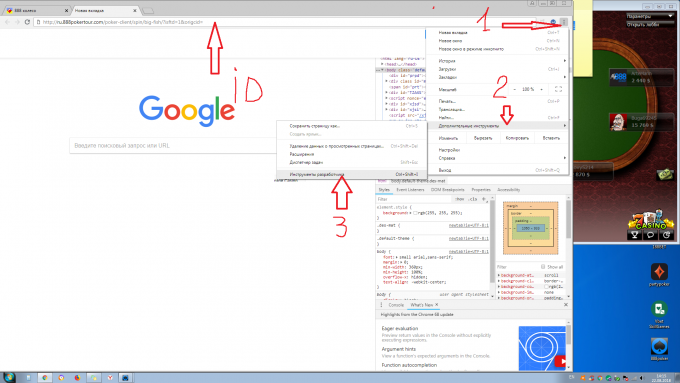Click the chat bubble icon in the poker window
Screen dimensions: 680x383
pyautogui.click(x=651, y=235)
